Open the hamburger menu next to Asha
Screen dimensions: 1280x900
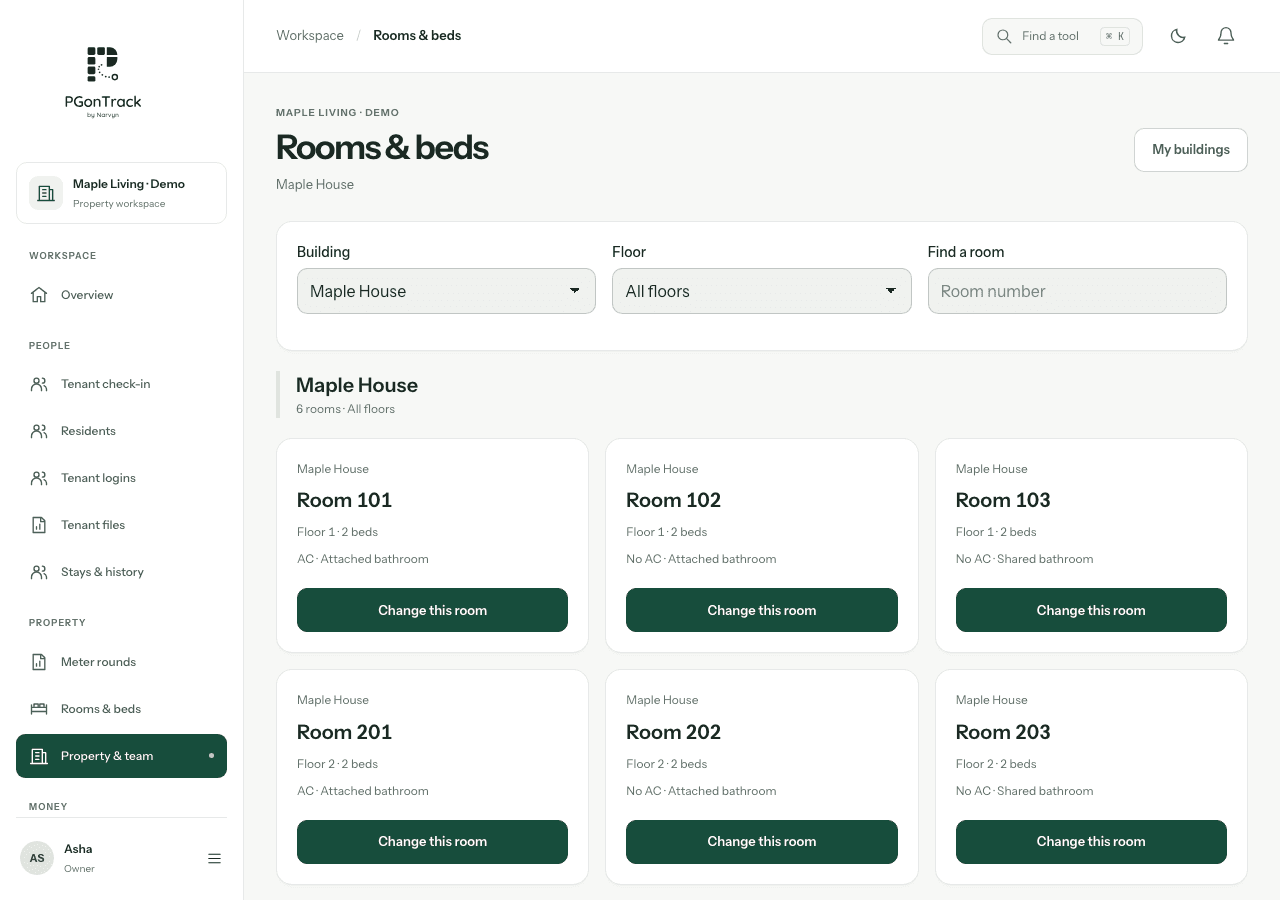pos(214,858)
